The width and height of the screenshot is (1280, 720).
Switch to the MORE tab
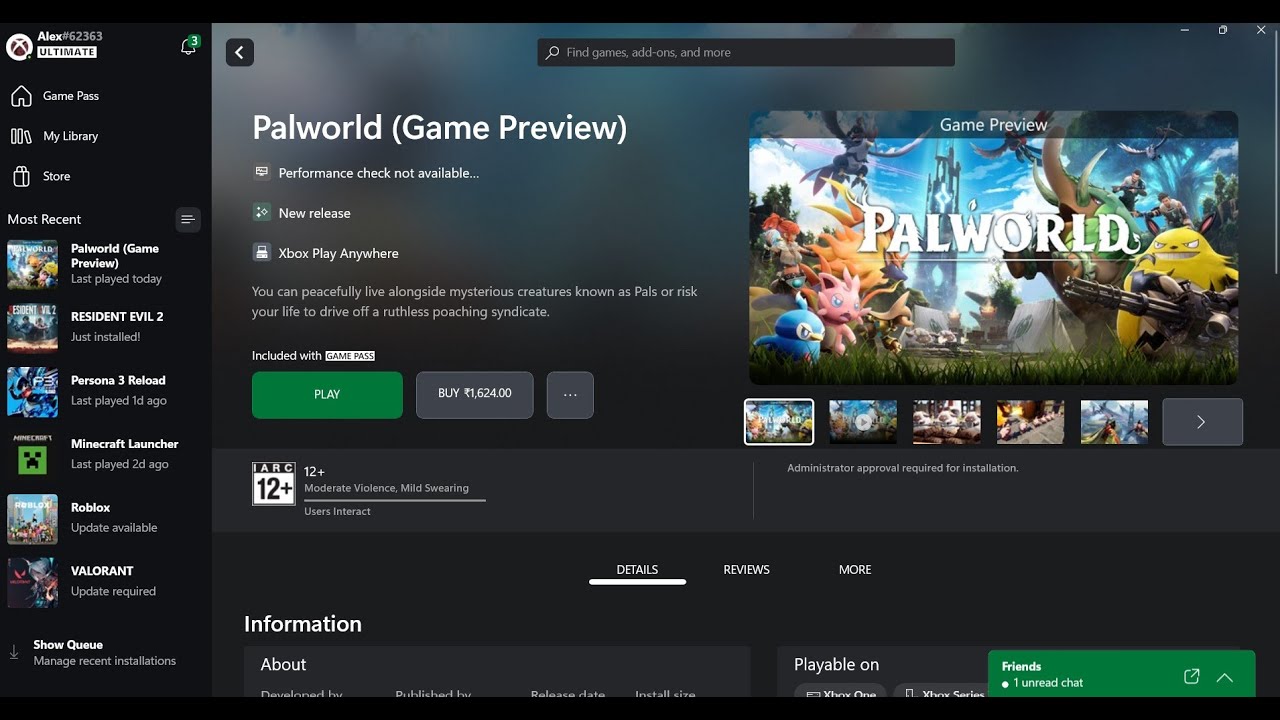coord(855,570)
